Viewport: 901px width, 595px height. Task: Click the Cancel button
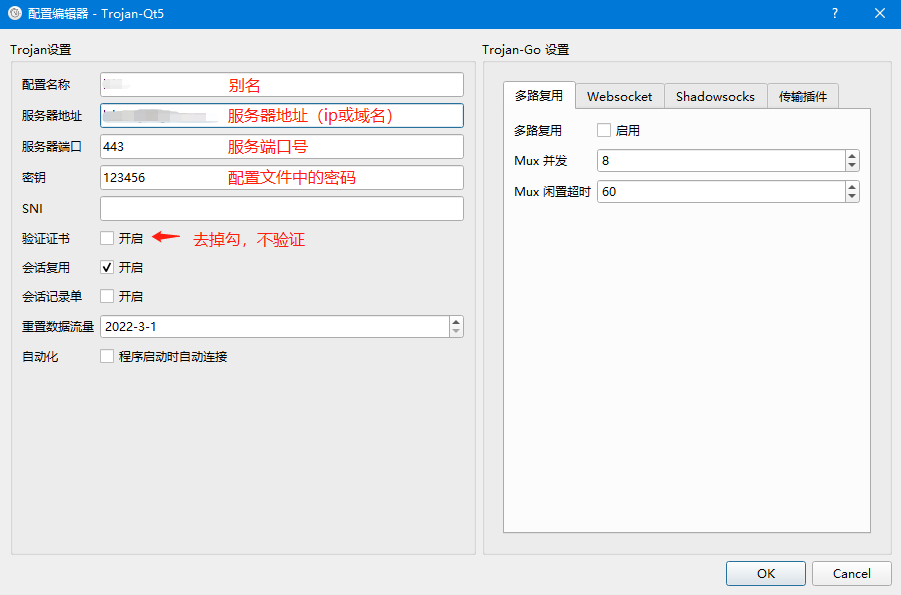tap(852, 573)
